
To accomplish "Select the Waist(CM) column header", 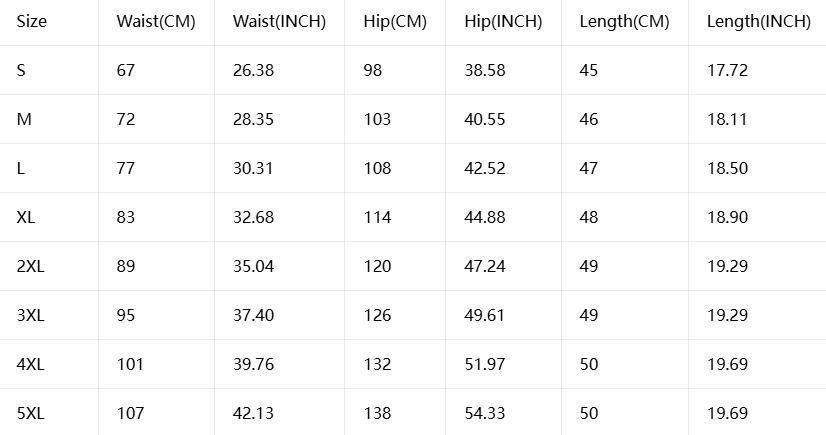I will point(156,22).
